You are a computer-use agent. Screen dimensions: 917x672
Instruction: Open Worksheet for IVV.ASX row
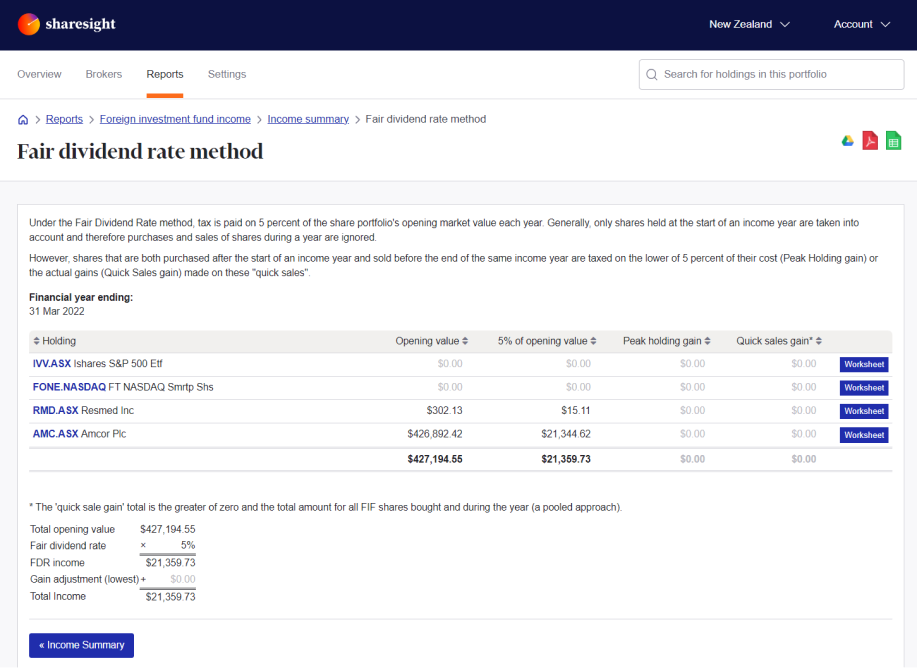[x=864, y=364]
